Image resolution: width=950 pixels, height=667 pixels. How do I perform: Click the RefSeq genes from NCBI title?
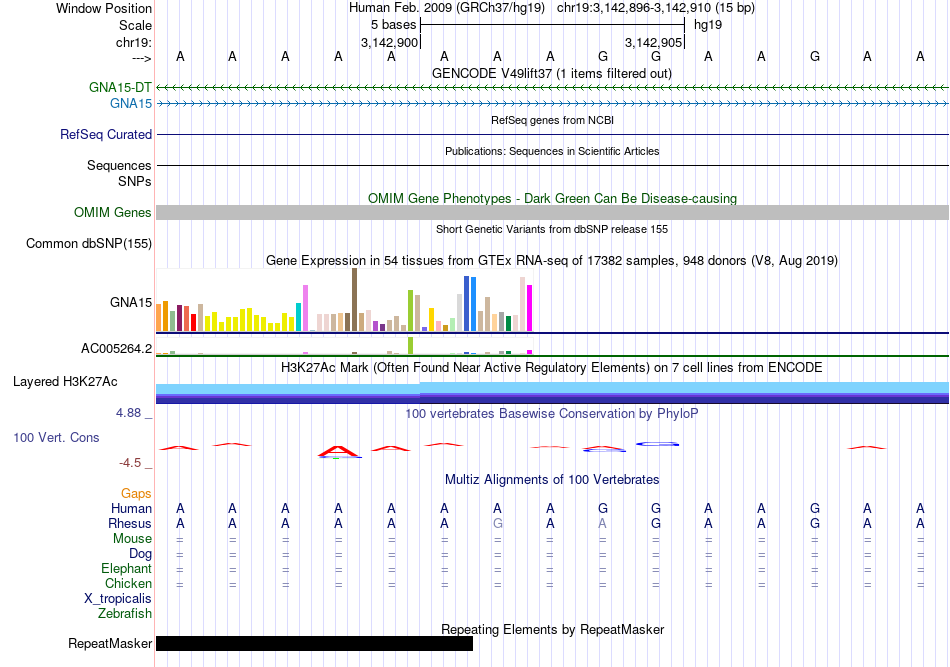click(553, 121)
